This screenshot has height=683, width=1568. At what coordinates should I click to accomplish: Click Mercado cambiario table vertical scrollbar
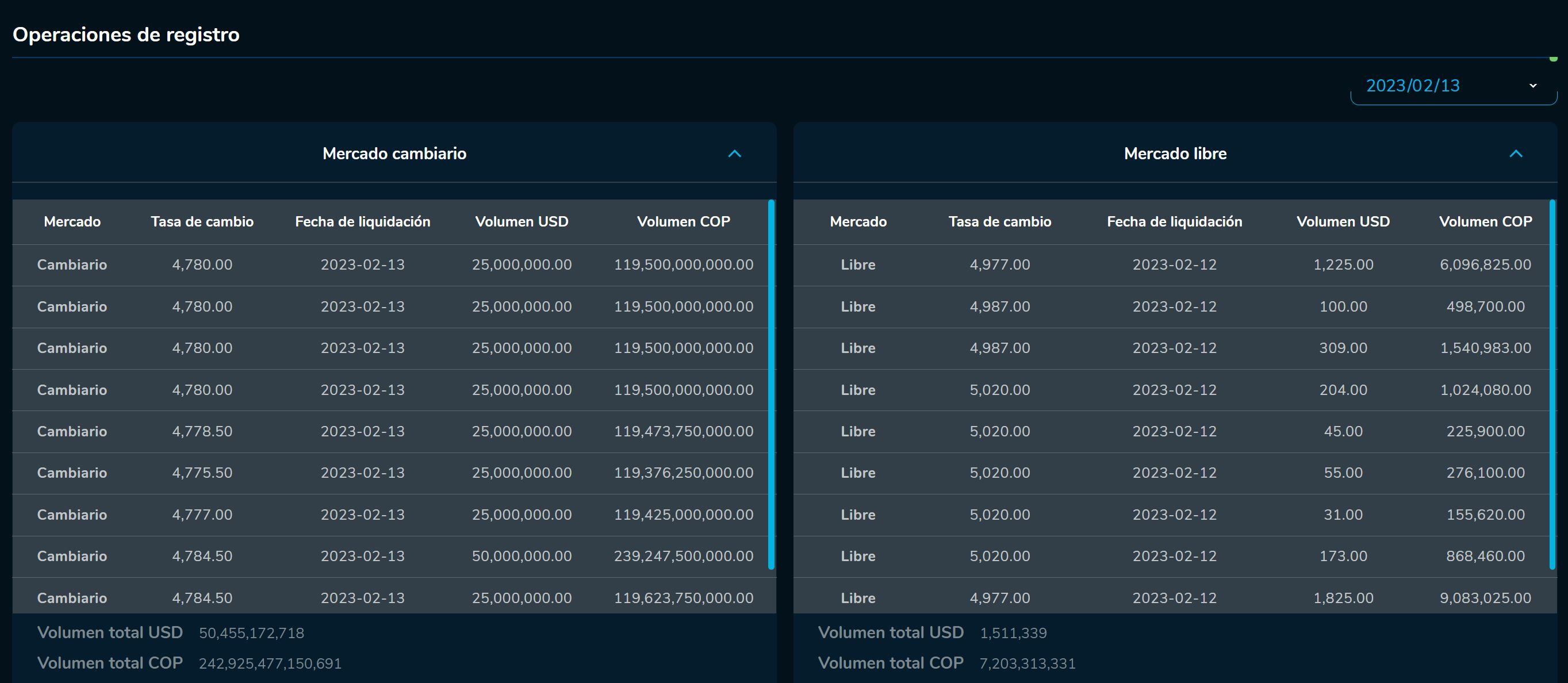[771, 385]
